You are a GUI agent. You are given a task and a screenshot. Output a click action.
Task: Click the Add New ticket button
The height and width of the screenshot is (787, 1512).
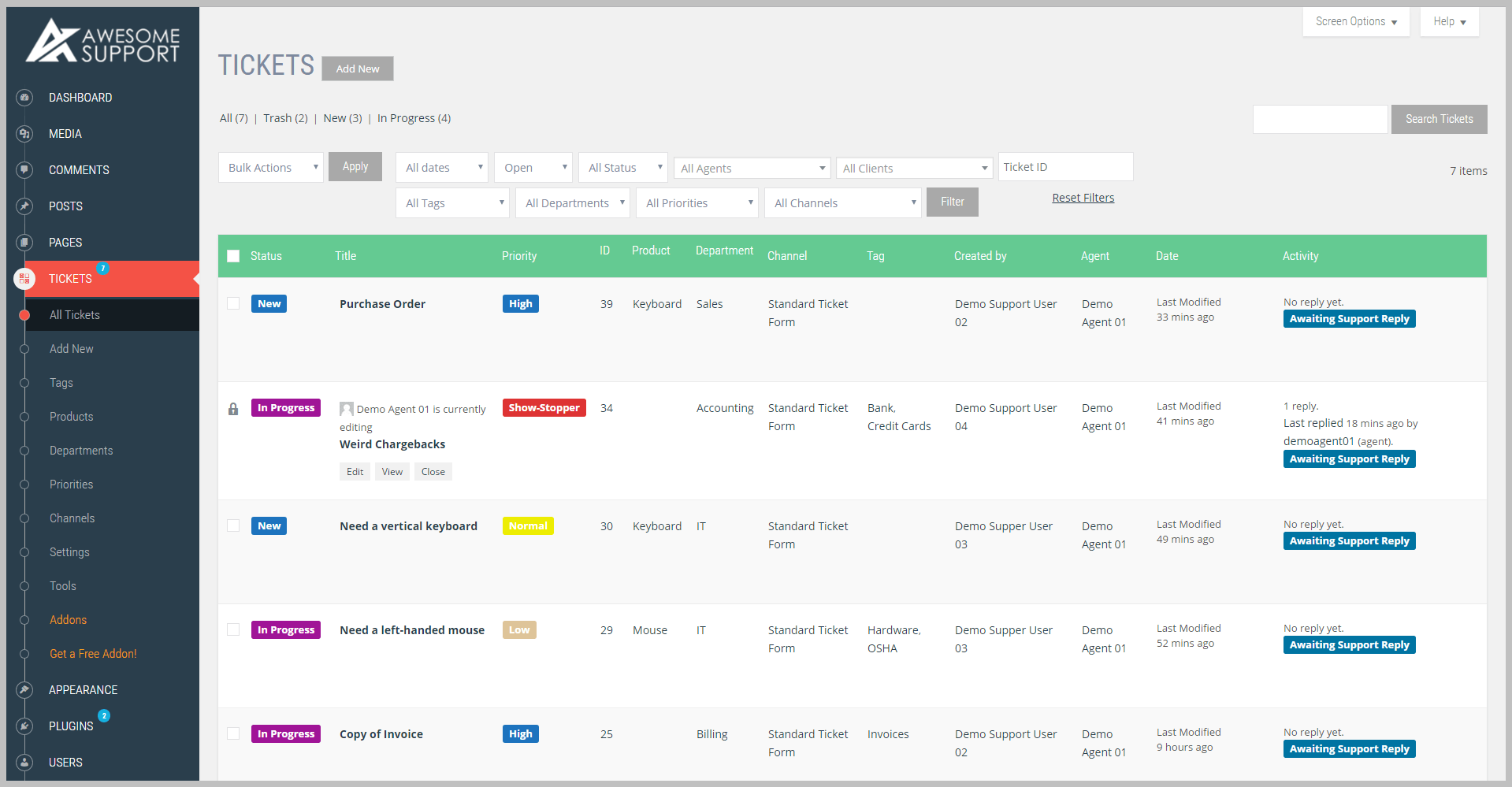[x=358, y=69]
